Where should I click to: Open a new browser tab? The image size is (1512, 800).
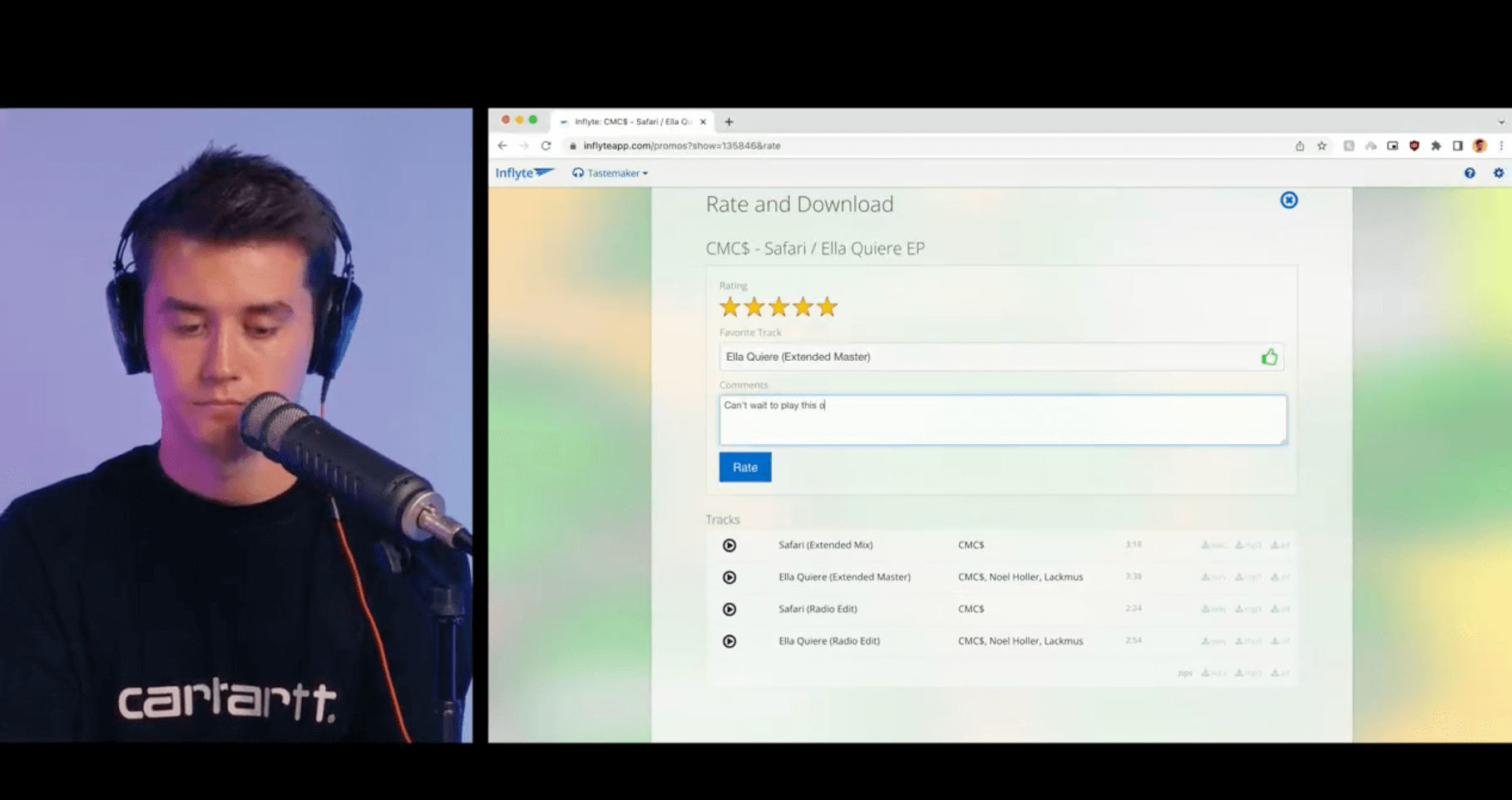tap(729, 121)
